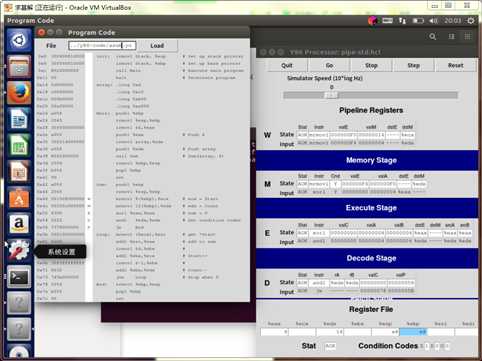Open LibreOffice Impress from the dock

[19, 172]
